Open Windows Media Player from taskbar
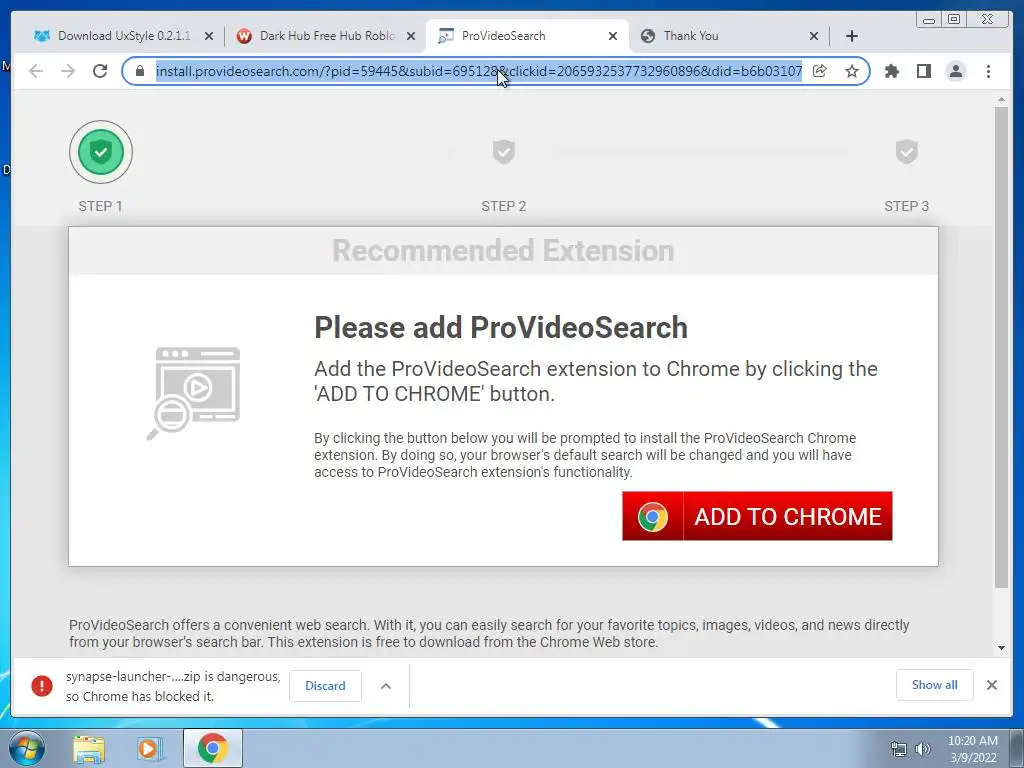Screen dimensions: 1024x768 point(150,749)
